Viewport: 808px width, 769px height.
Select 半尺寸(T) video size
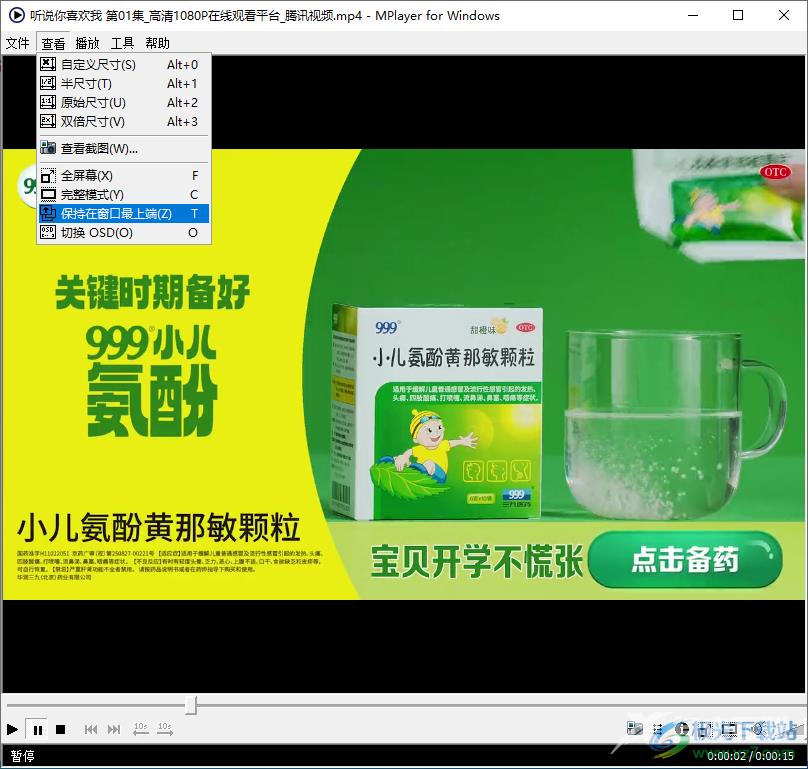tap(124, 83)
